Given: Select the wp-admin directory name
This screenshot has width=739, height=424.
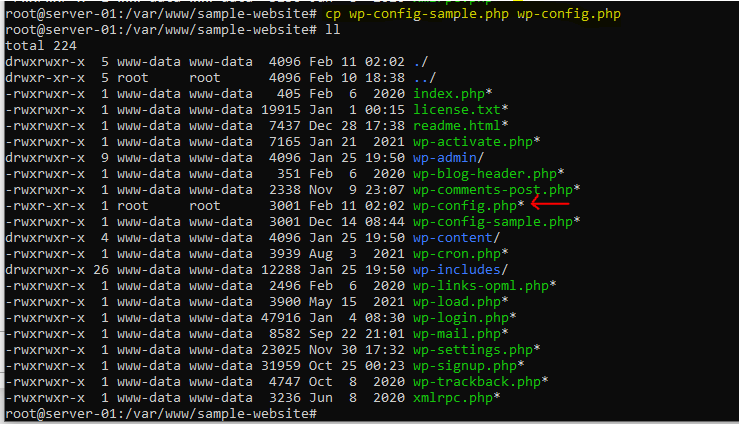Looking at the screenshot, I should click(444, 158).
